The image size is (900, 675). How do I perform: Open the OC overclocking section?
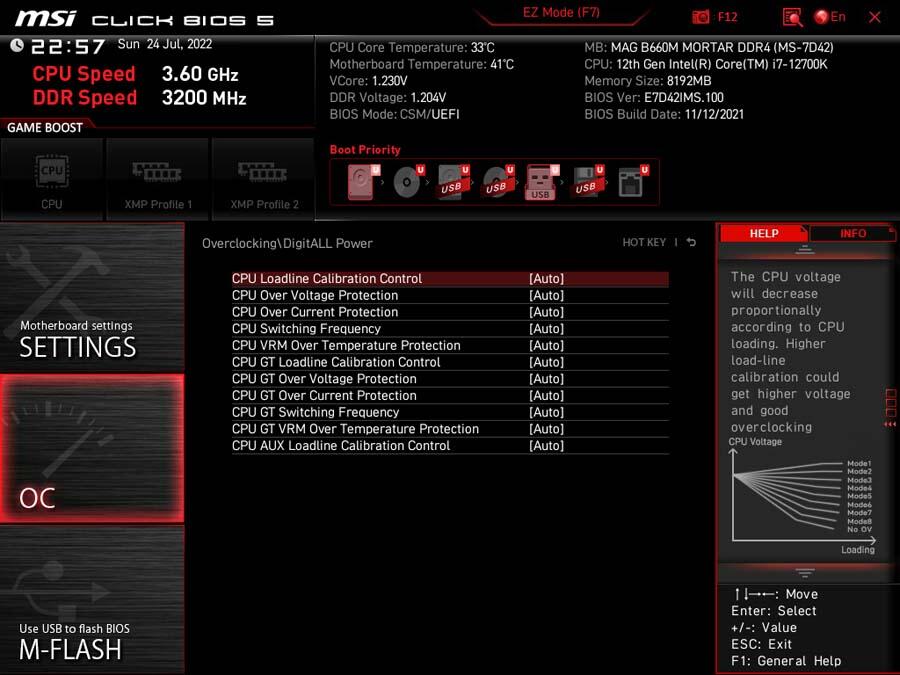pyautogui.click(x=92, y=448)
